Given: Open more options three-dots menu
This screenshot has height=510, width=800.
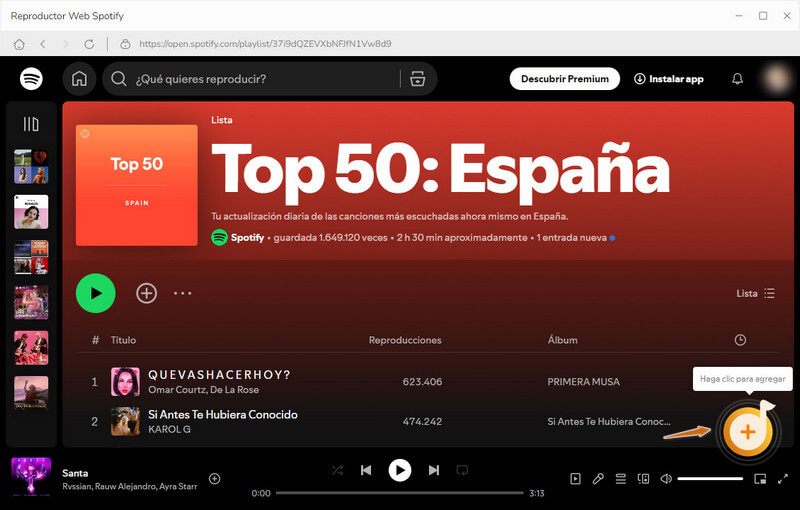Looking at the screenshot, I should [x=182, y=293].
